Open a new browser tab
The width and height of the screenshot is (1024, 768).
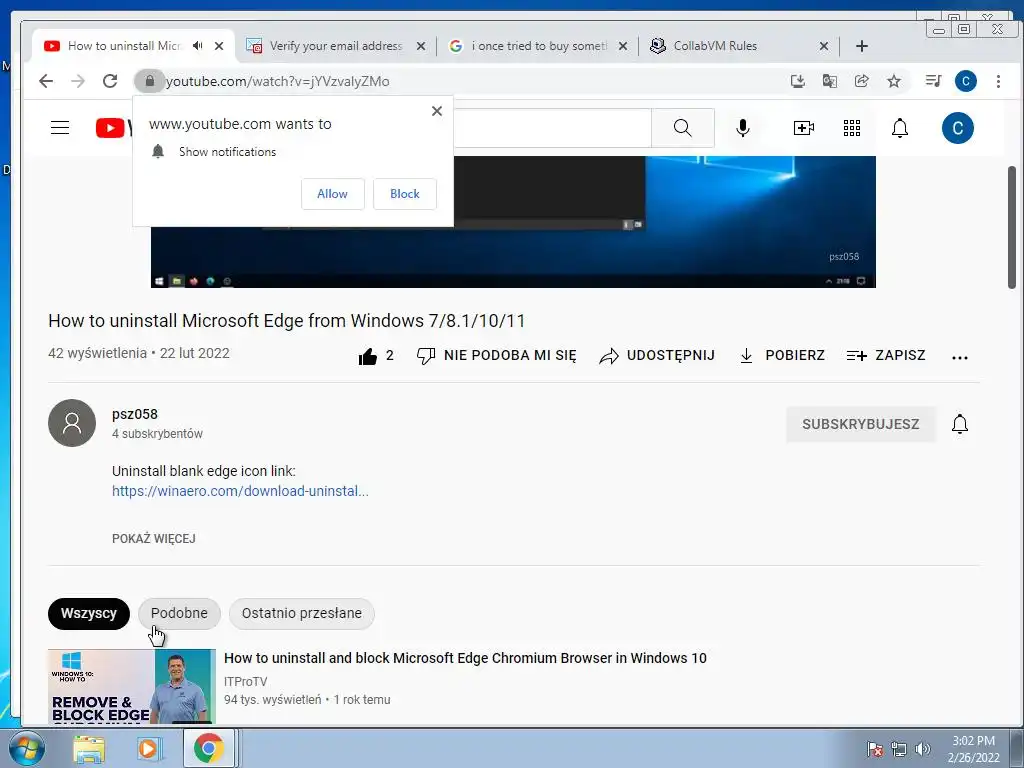pos(861,46)
